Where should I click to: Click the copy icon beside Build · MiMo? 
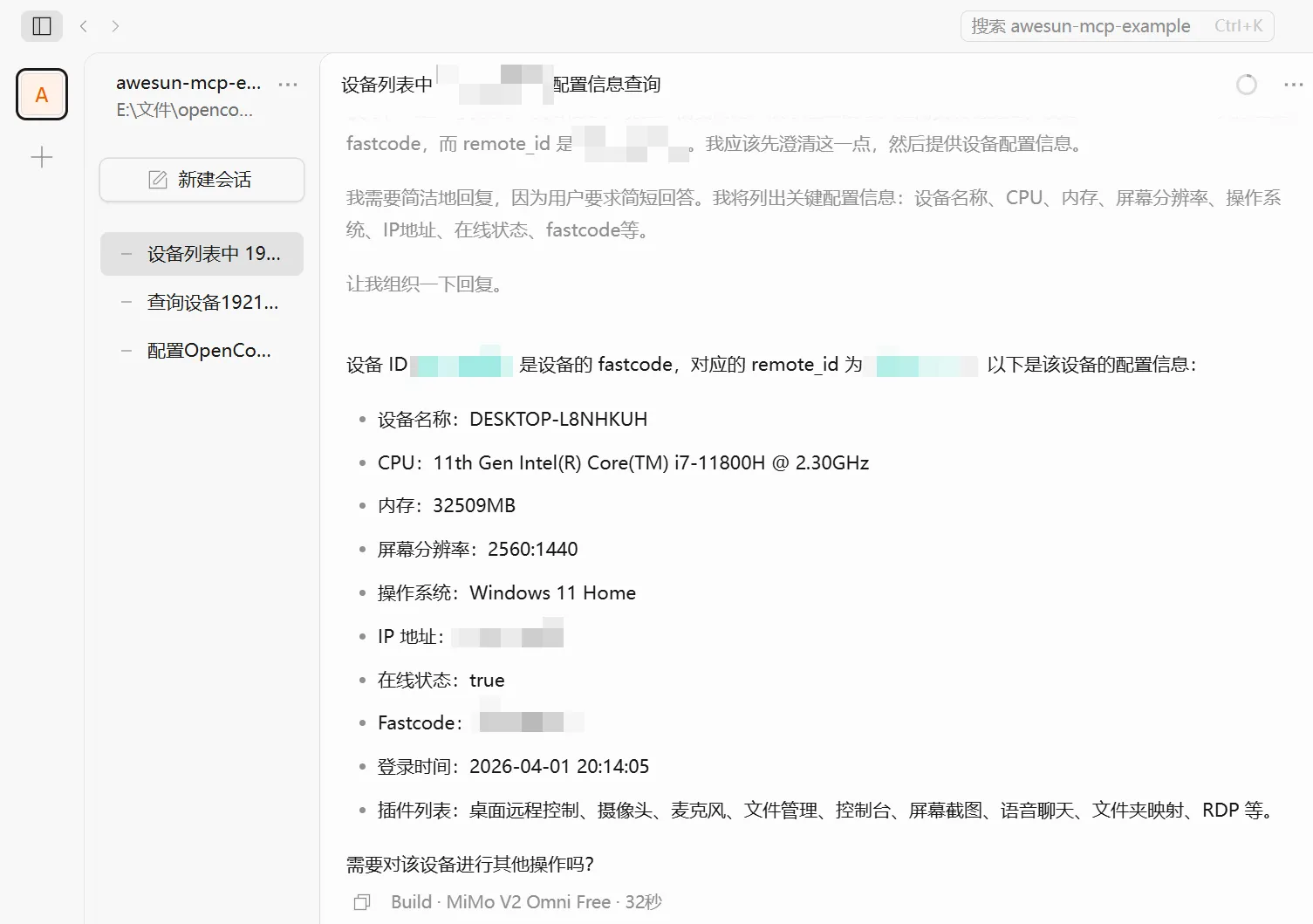[361, 901]
